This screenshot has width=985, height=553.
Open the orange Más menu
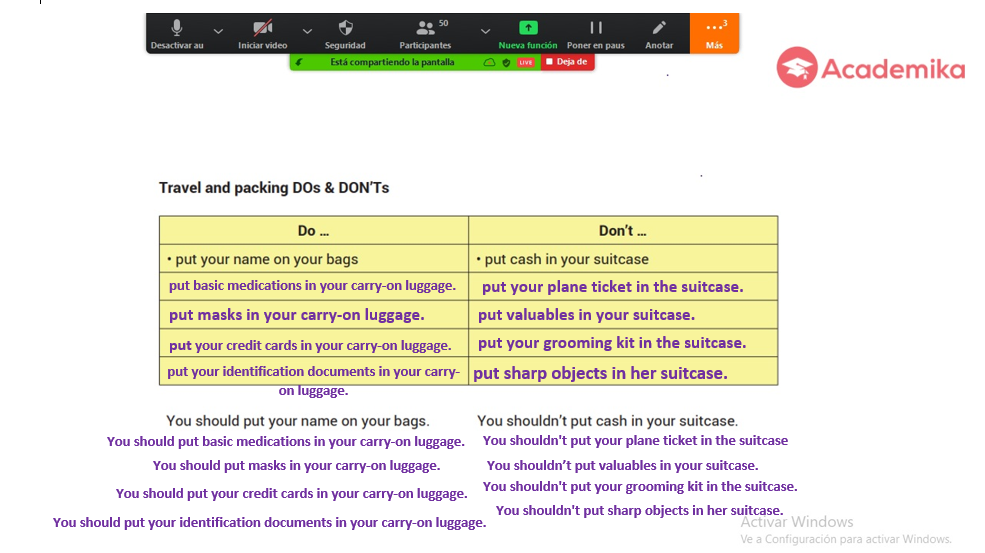tap(714, 33)
